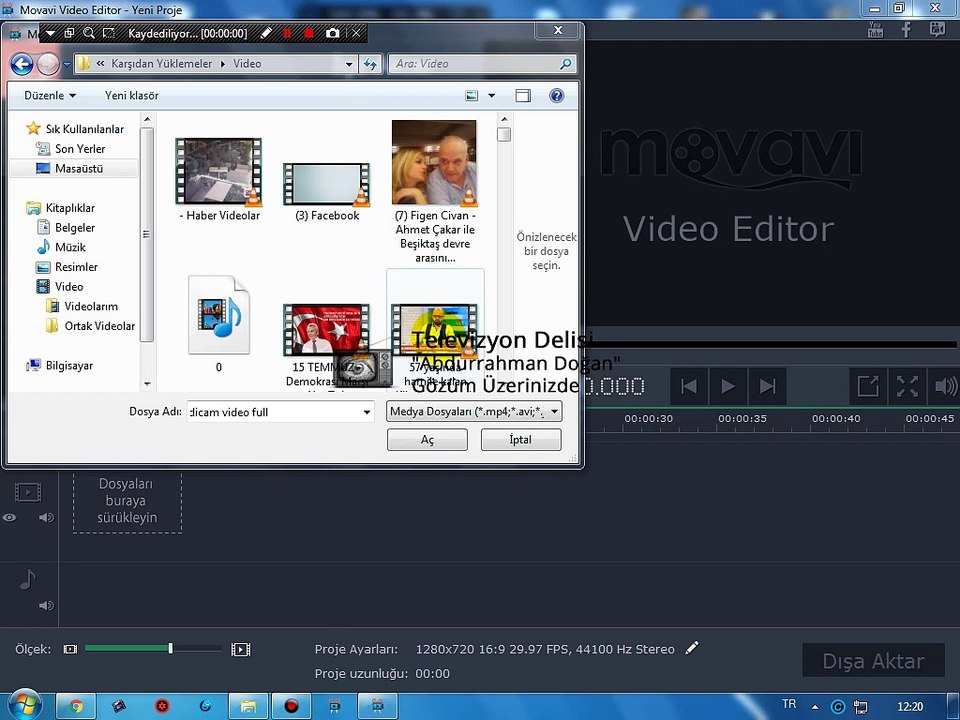960x720 pixels.
Task: Open recorder toolbar dropdown arrow
Action: (x=51, y=33)
